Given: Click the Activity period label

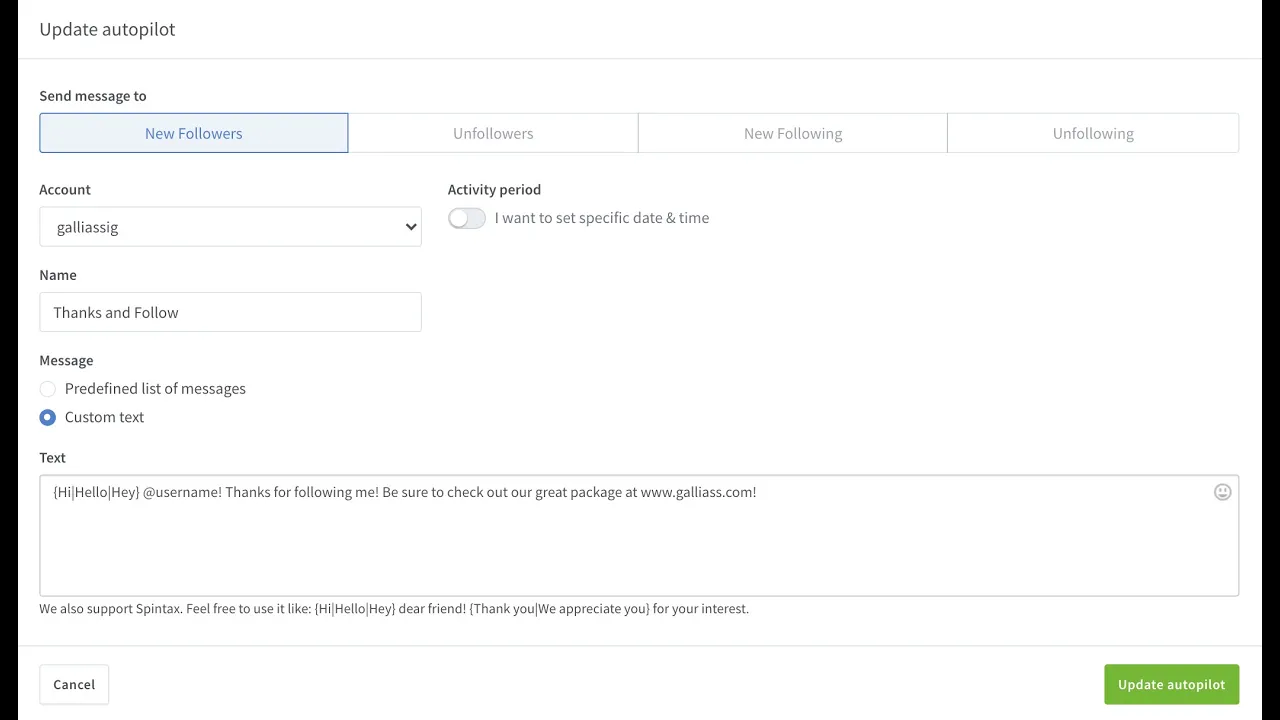Looking at the screenshot, I should point(494,189).
